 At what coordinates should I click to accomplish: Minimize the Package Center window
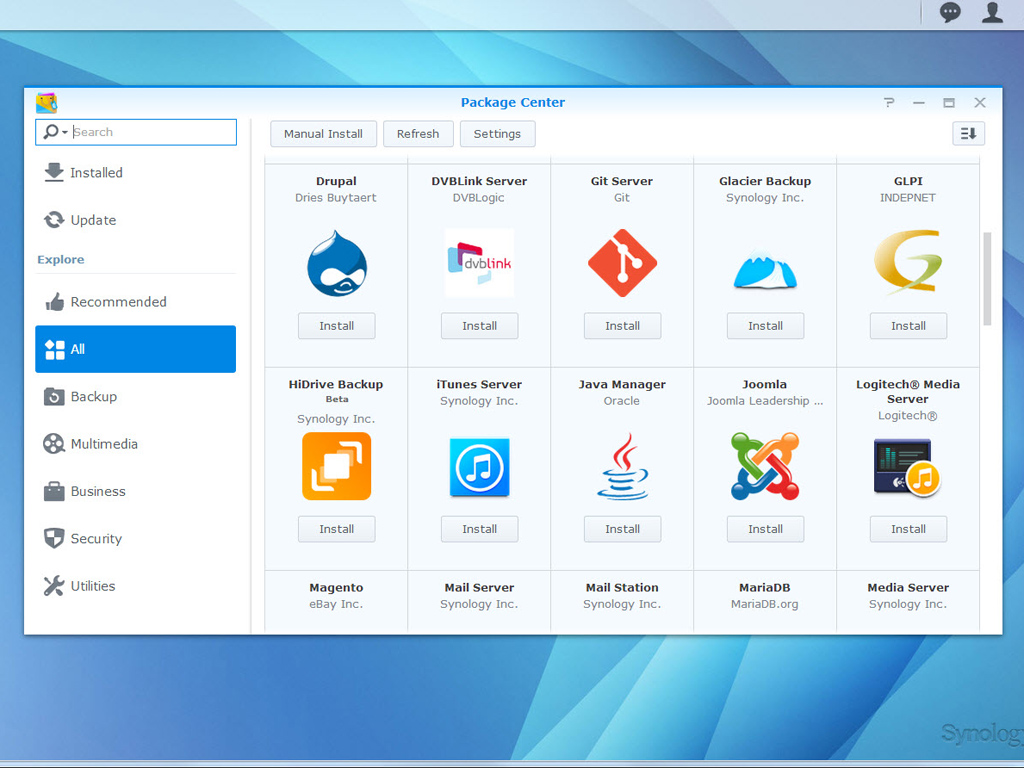(x=919, y=103)
